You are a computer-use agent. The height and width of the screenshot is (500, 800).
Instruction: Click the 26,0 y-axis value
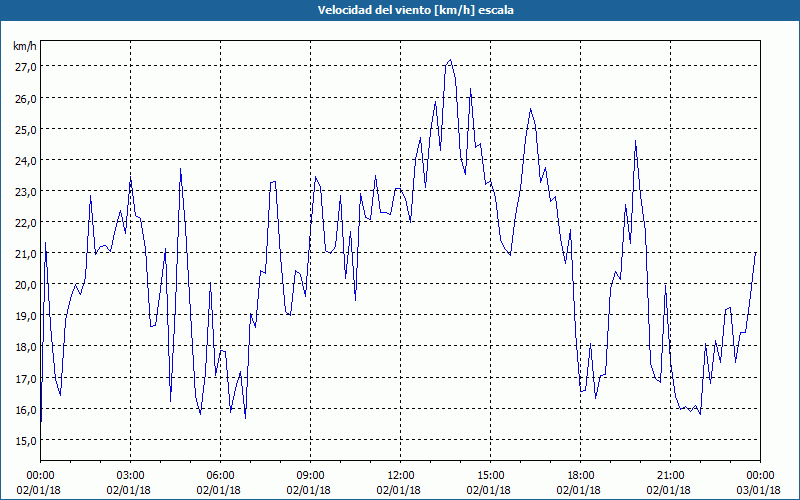point(25,98)
